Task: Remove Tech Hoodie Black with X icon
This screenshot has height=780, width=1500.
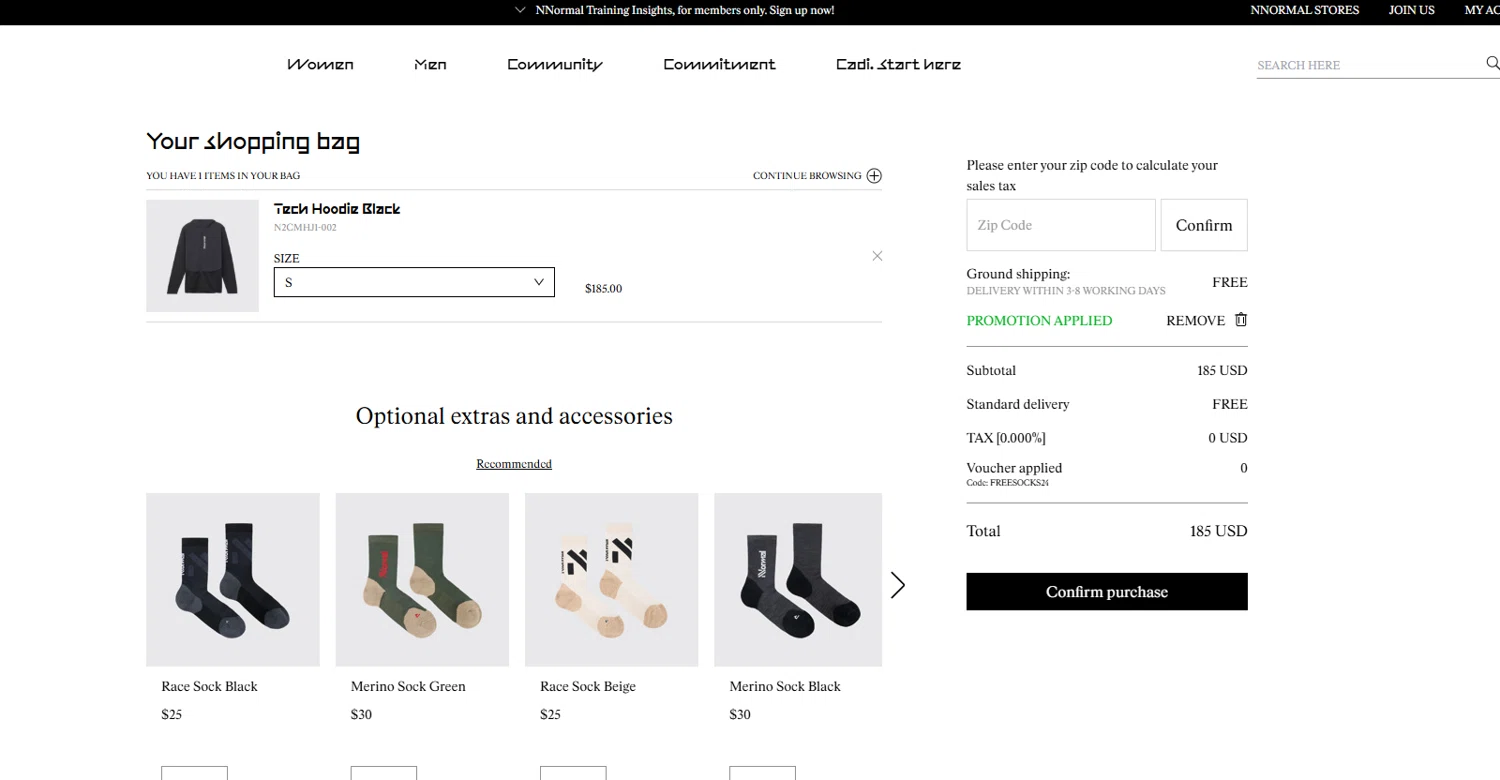Action: pos(877,256)
